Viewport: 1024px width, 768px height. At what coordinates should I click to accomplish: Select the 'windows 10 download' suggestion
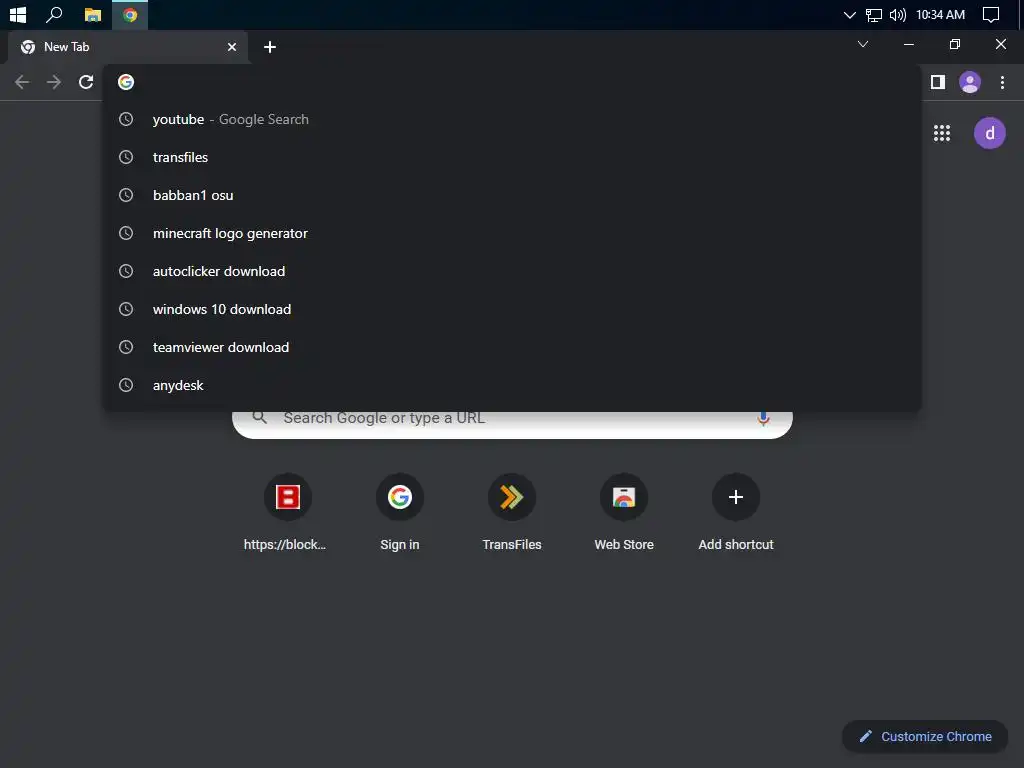(512, 310)
